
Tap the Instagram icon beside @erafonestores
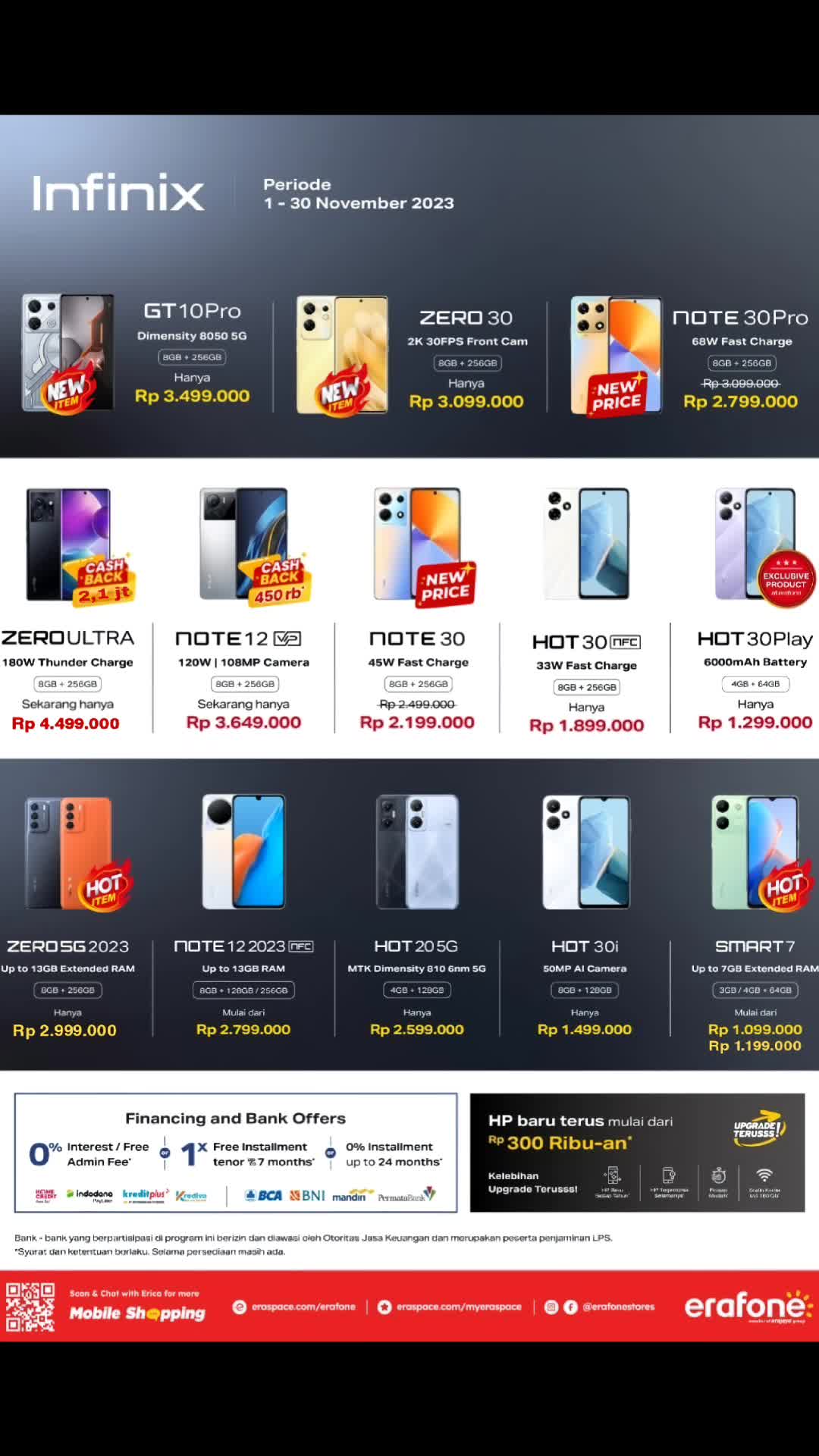(552, 1307)
